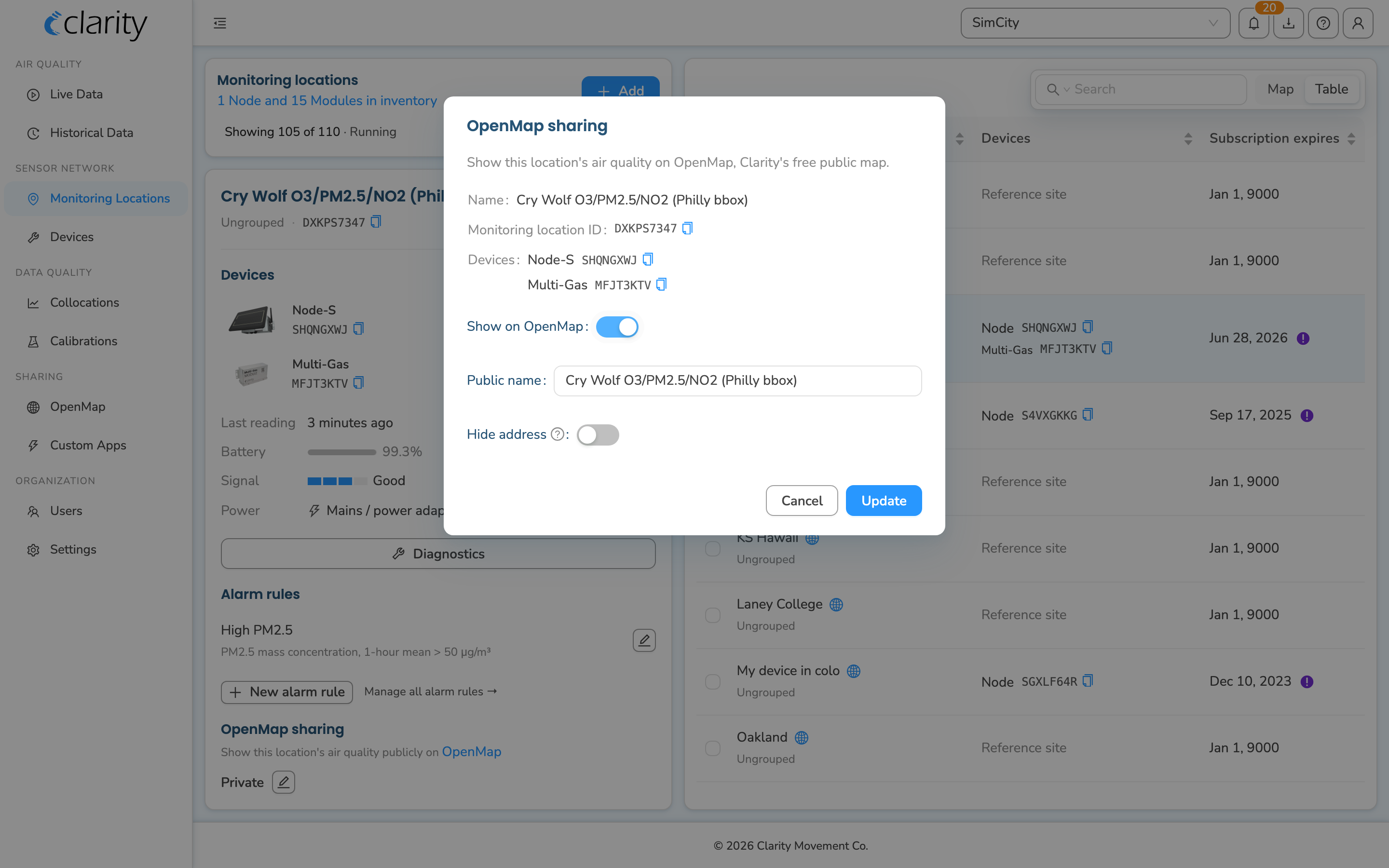Viewport: 1389px width, 868px height.
Task: Copy SHQNGXWJ in table row
Action: point(1087,327)
